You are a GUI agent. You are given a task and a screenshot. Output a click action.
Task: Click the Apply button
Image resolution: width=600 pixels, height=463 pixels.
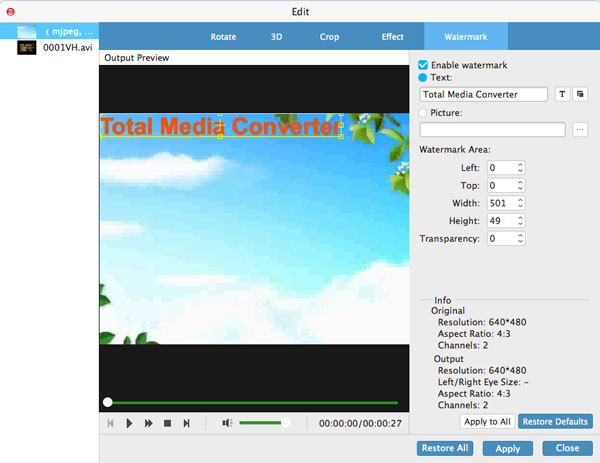tap(507, 448)
